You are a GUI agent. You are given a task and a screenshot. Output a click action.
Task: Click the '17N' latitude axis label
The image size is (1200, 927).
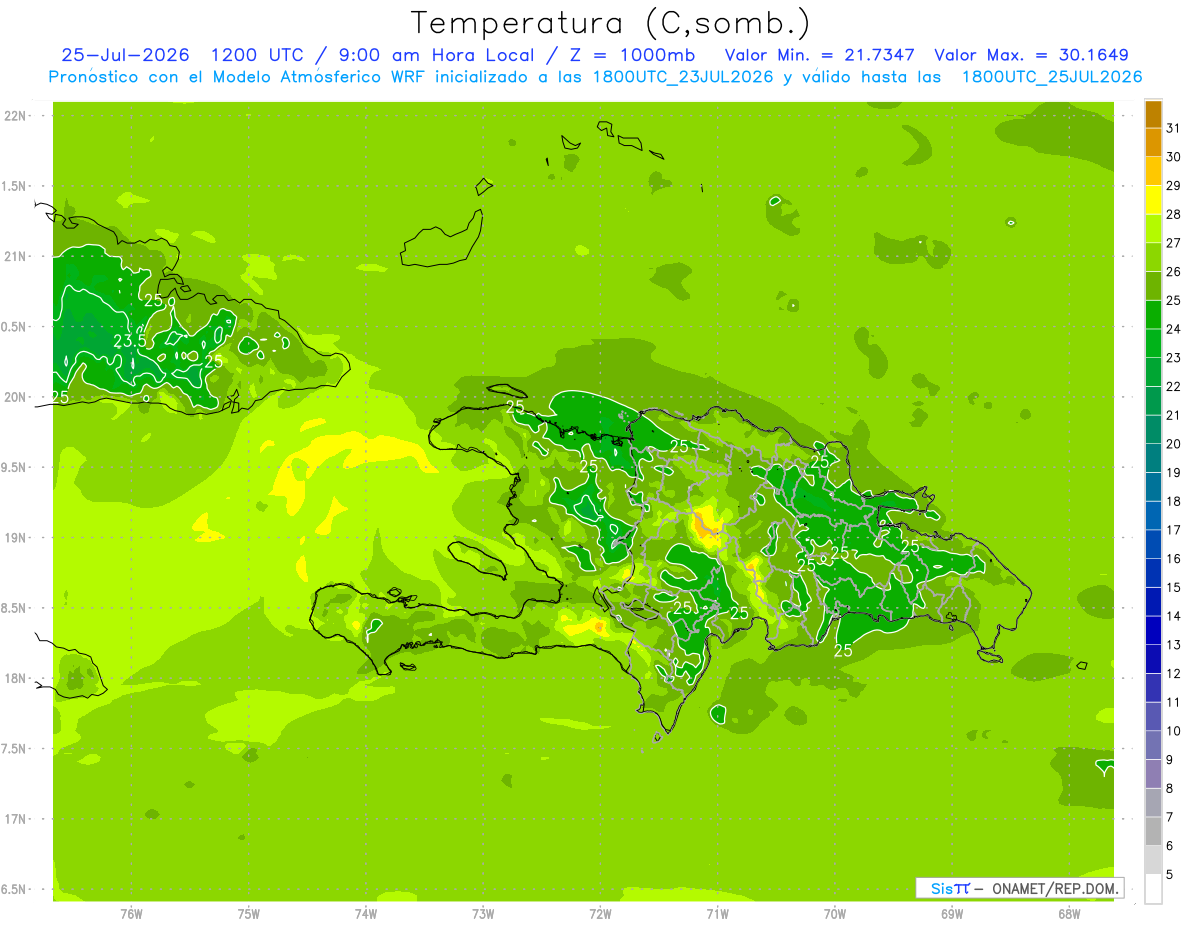tap(15, 819)
